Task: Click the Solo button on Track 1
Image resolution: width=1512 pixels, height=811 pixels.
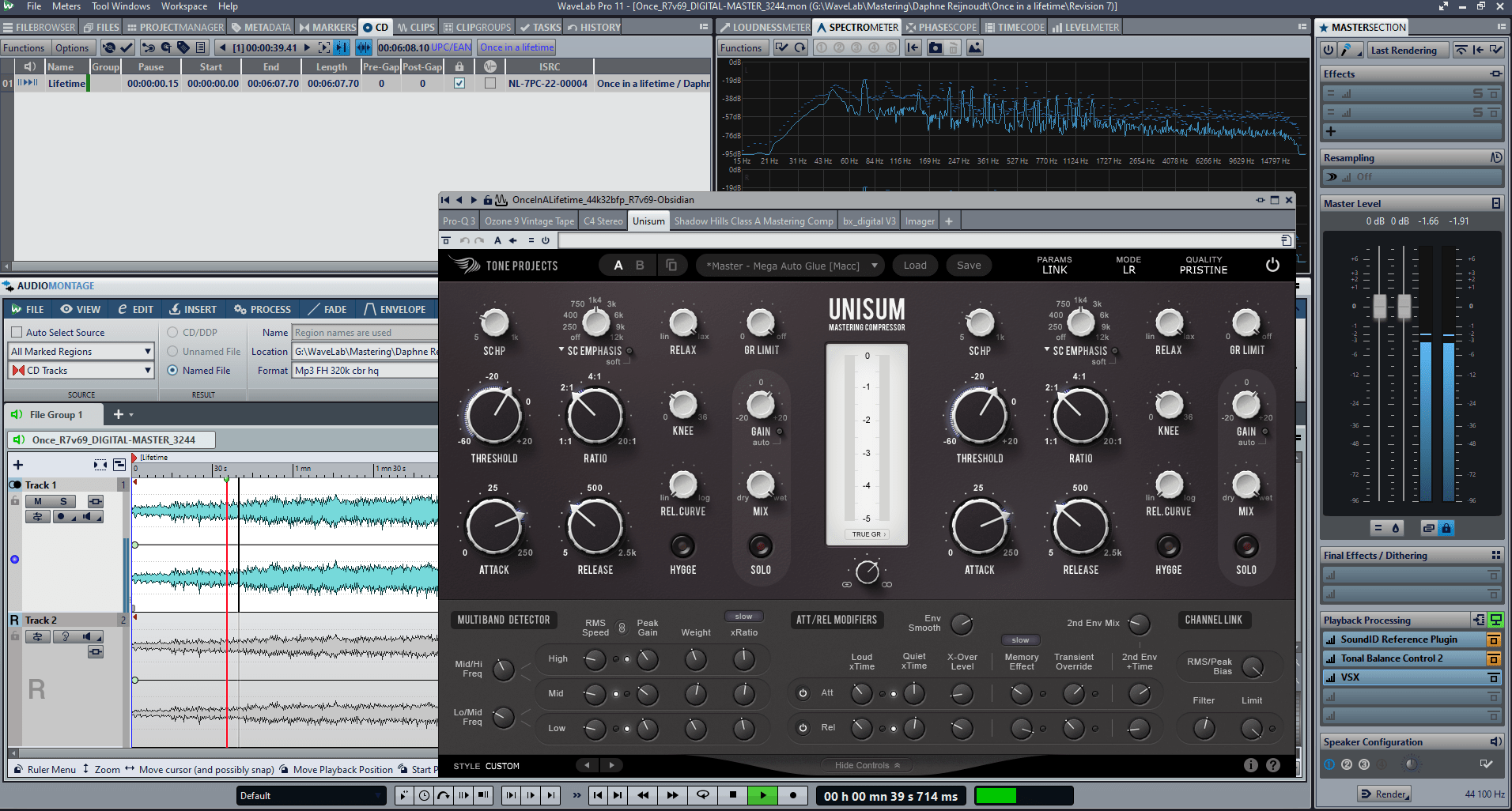Action: click(63, 501)
